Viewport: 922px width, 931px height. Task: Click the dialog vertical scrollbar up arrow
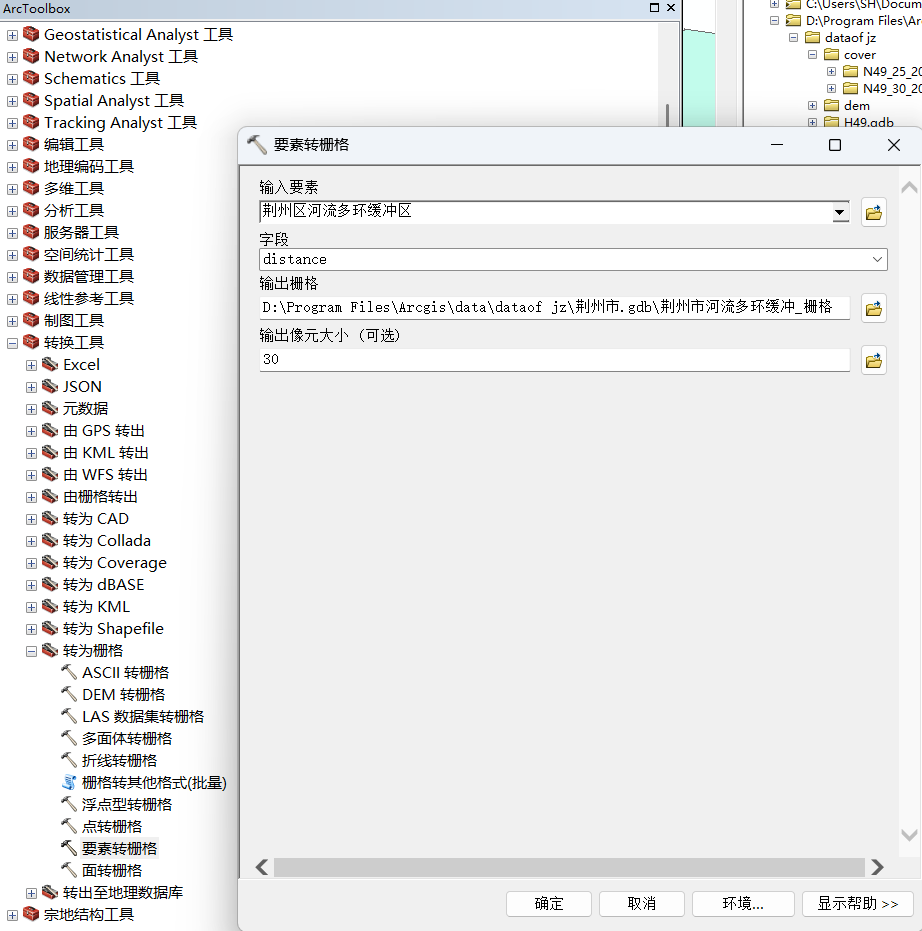pos(909,188)
